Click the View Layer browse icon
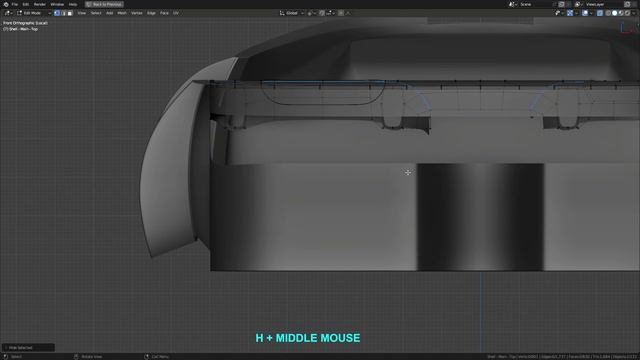Screen dimensions: 640x360 [579, 4]
